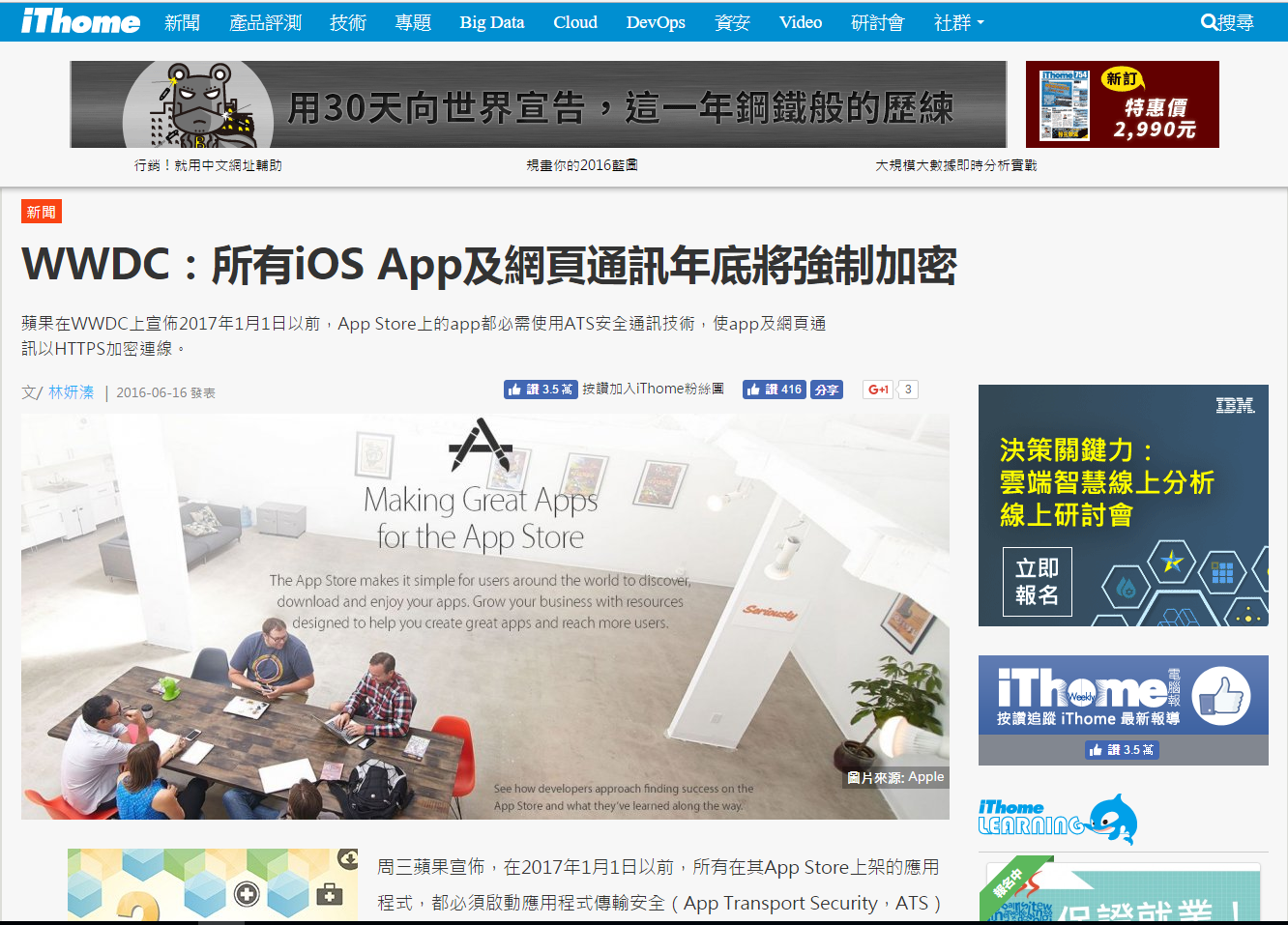Open the DevOps navigation item
This screenshot has width=1288, height=925.
pos(655,22)
